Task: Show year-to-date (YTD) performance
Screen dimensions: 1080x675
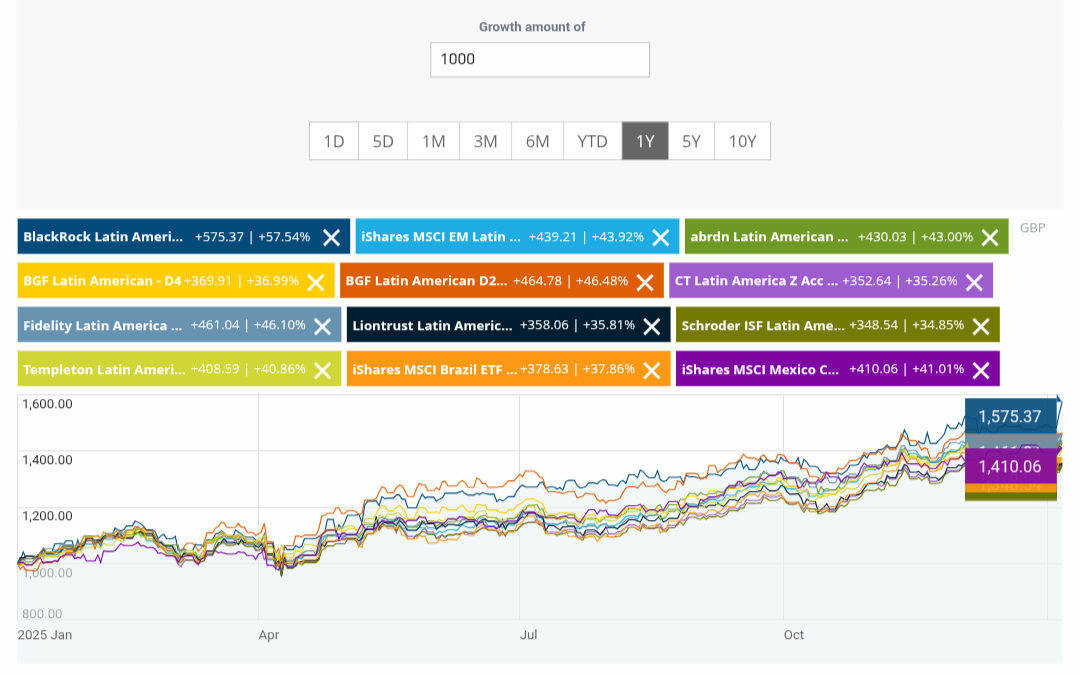Action: click(592, 141)
